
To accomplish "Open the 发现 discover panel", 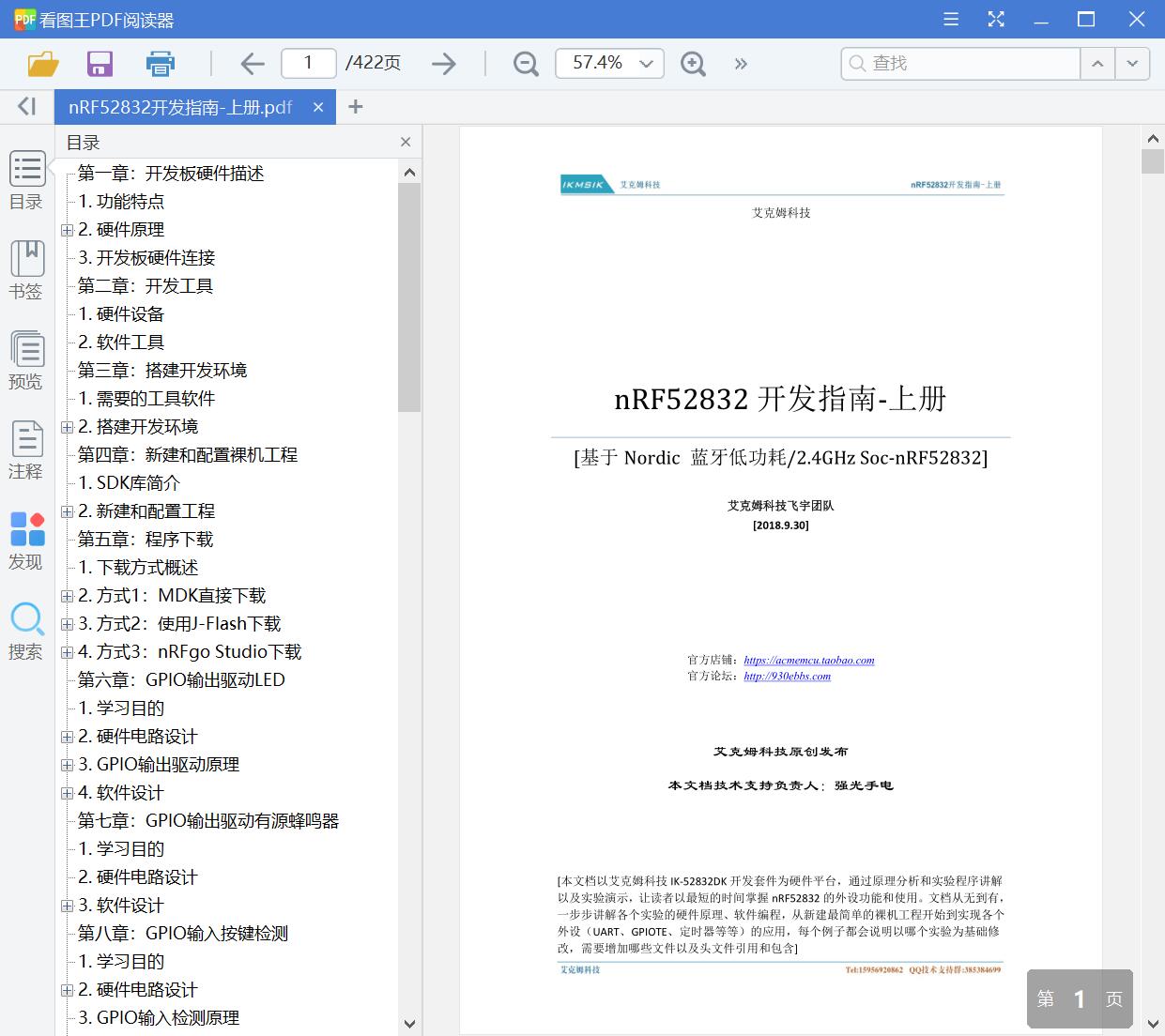I will click(26, 541).
